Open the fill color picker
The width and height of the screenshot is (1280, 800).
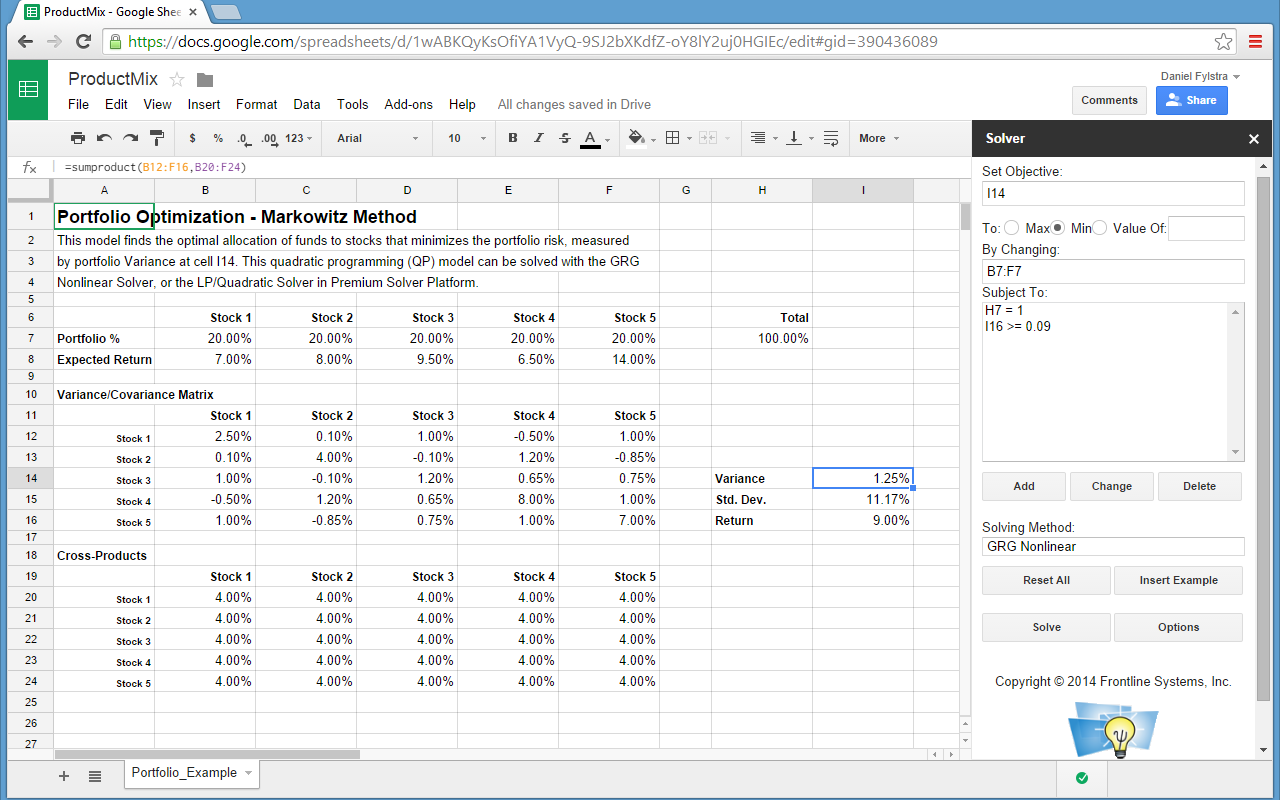[x=637, y=138]
